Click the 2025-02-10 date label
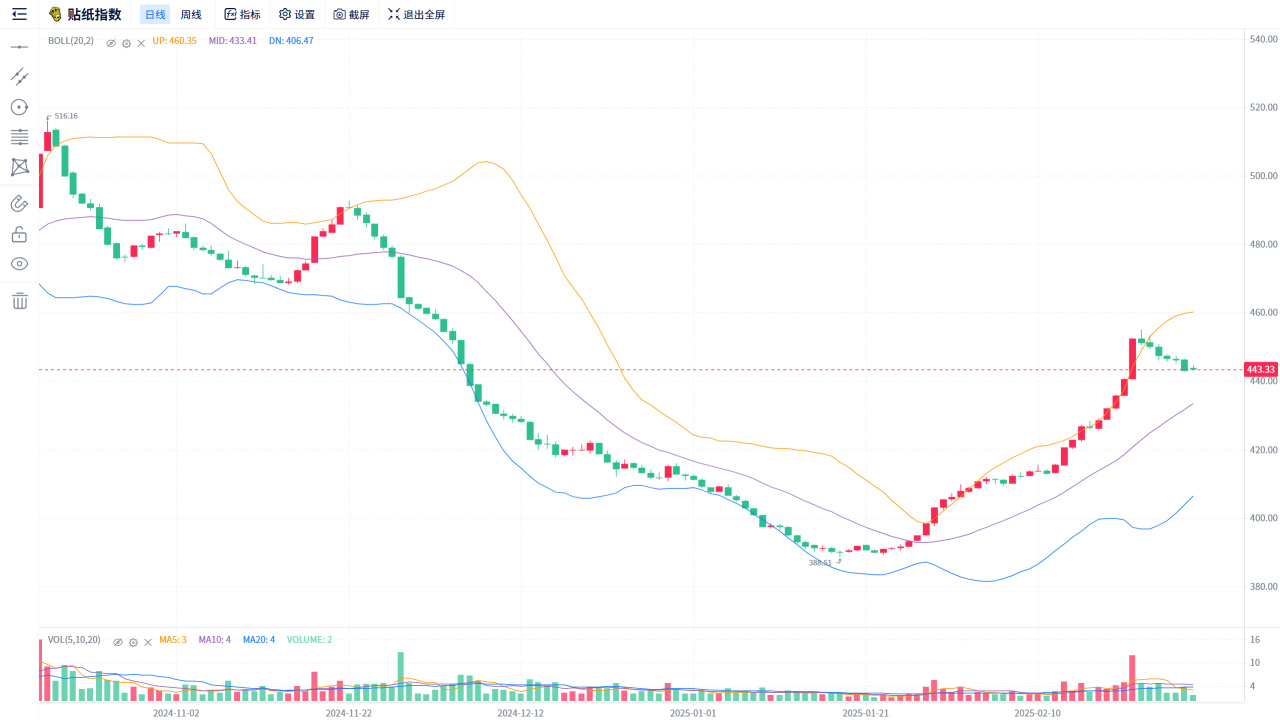Image resolution: width=1280 pixels, height=720 pixels. pos(1038,713)
